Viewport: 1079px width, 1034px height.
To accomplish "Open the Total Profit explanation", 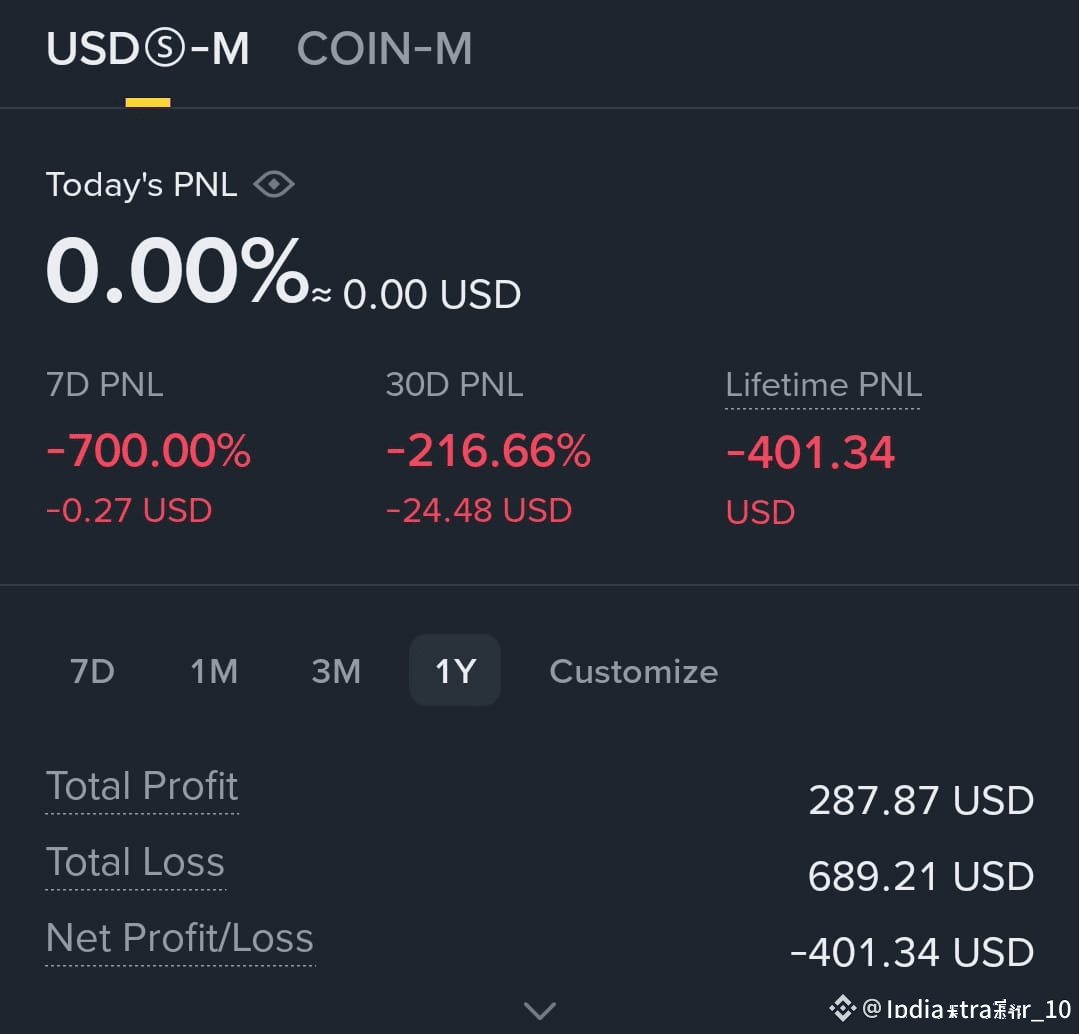I will [x=141, y=786].
